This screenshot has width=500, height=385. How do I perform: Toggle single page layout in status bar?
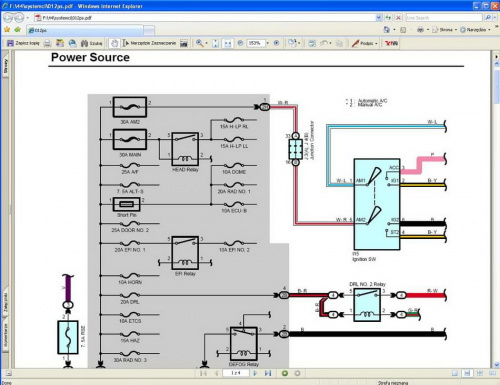(455, 373)
